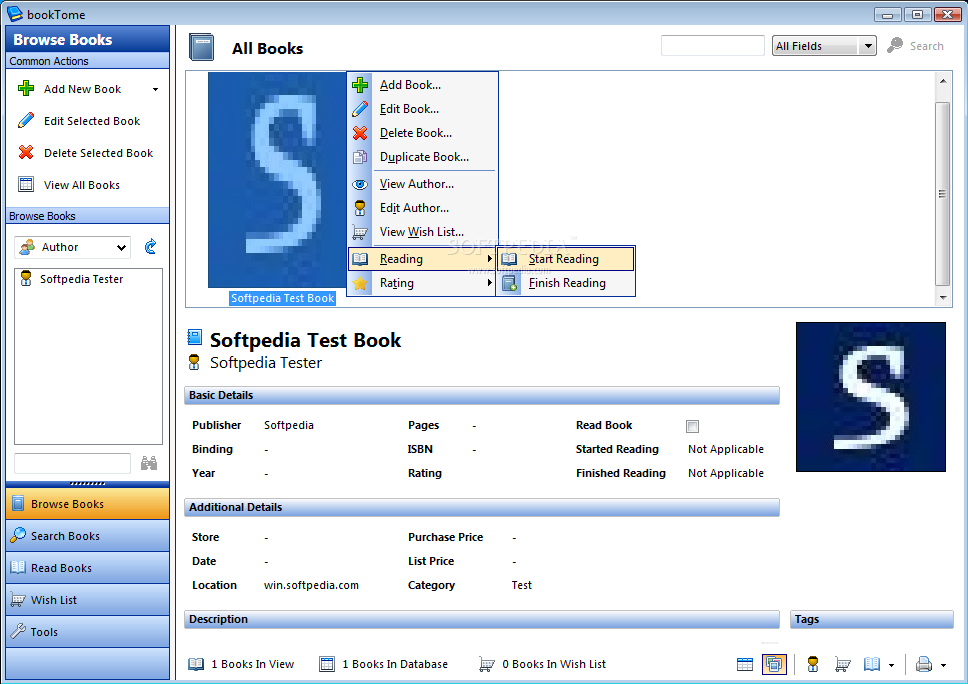The width and height of the screenshot is (968, 684).
Task: Select Start Reading in submenu
Action: point(566,259)
